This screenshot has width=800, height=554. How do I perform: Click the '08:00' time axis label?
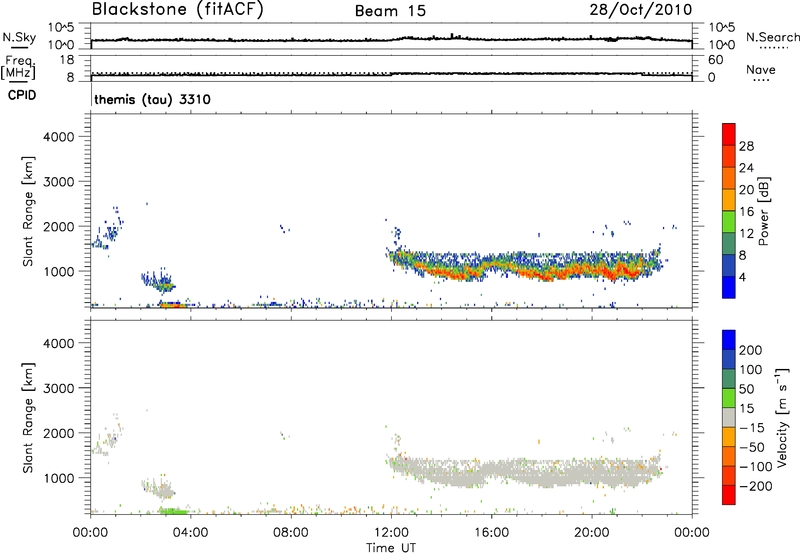(x=291, y=533)
